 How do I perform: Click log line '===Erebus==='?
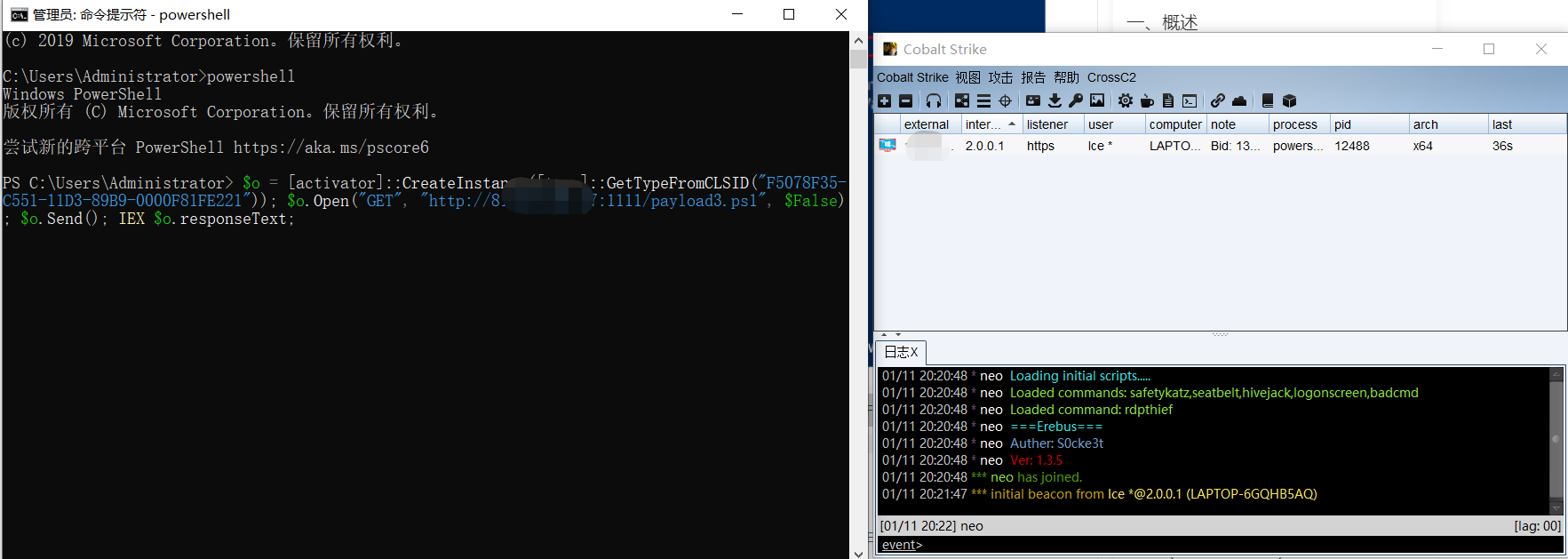pyautogui.click(x=1056, y=427)
